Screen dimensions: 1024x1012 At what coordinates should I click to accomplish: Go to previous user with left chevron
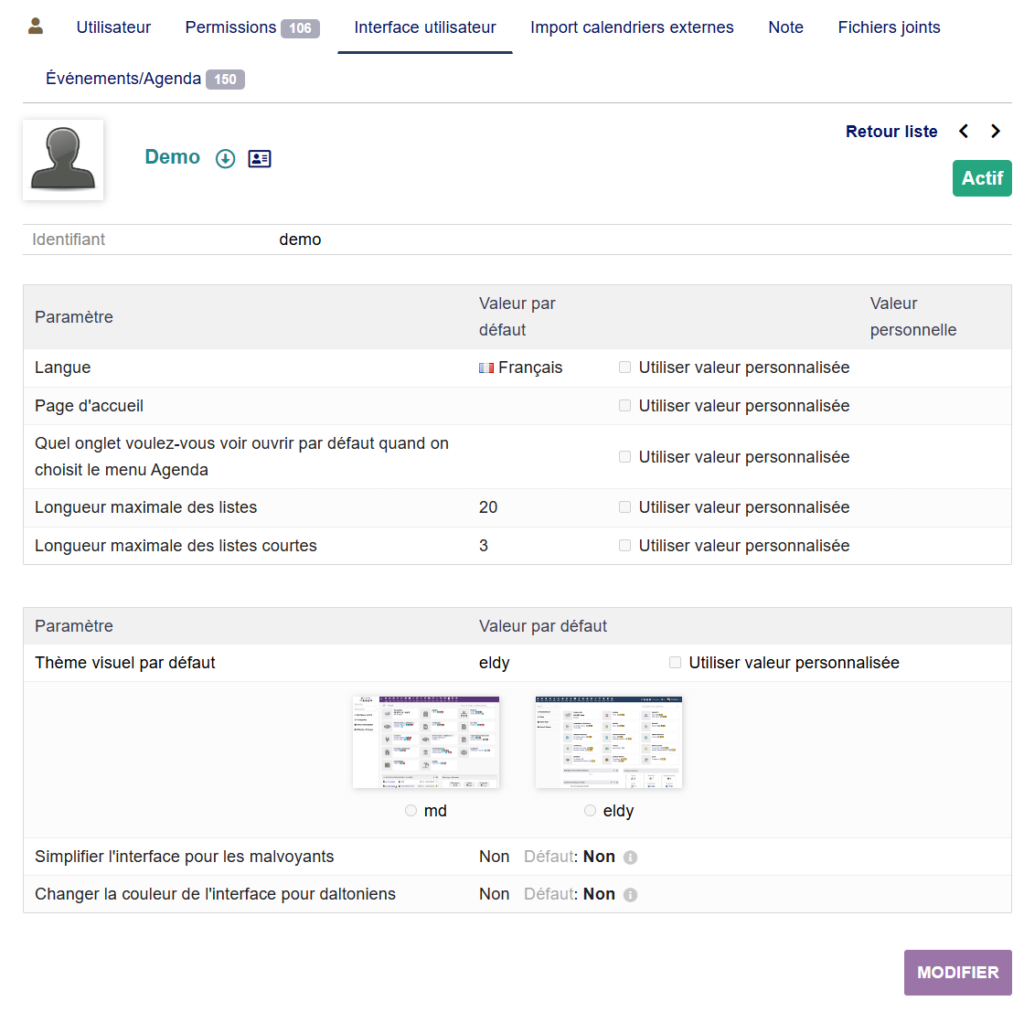[x=964, y=131]
